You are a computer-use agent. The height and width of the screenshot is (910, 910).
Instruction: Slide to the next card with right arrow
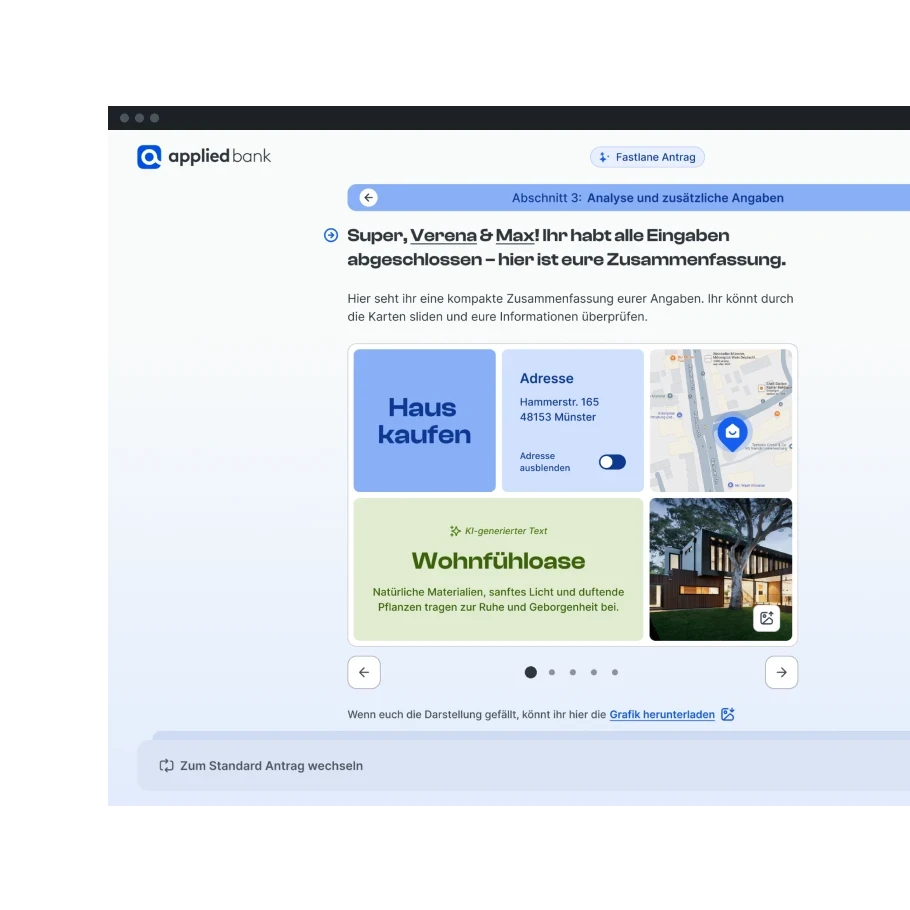pos(781,672)
